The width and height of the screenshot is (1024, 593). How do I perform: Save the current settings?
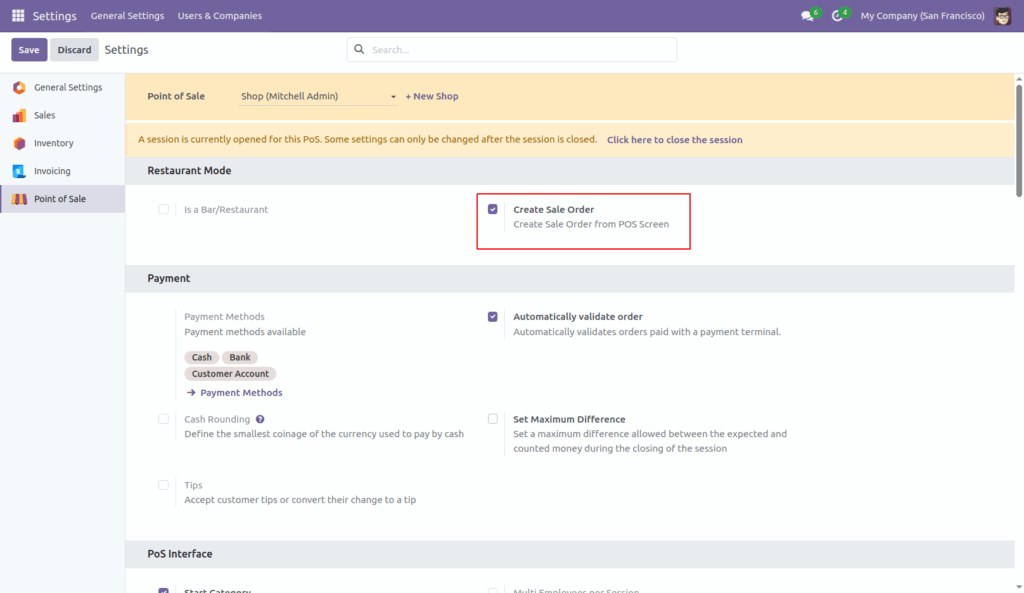(x=28, y=48)
